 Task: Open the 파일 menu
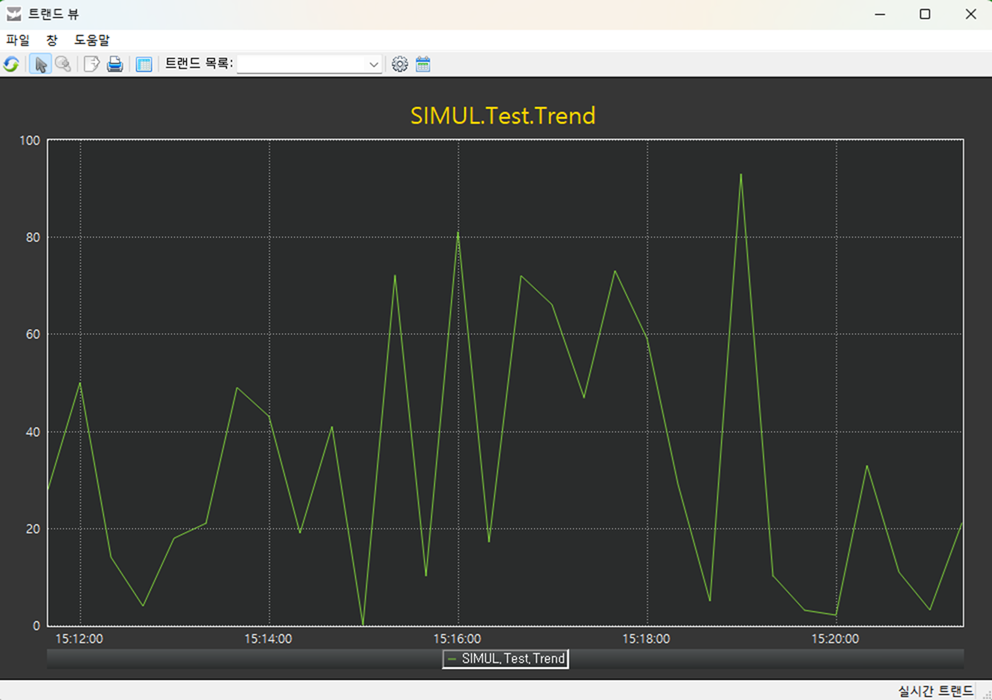click(18, 40)
